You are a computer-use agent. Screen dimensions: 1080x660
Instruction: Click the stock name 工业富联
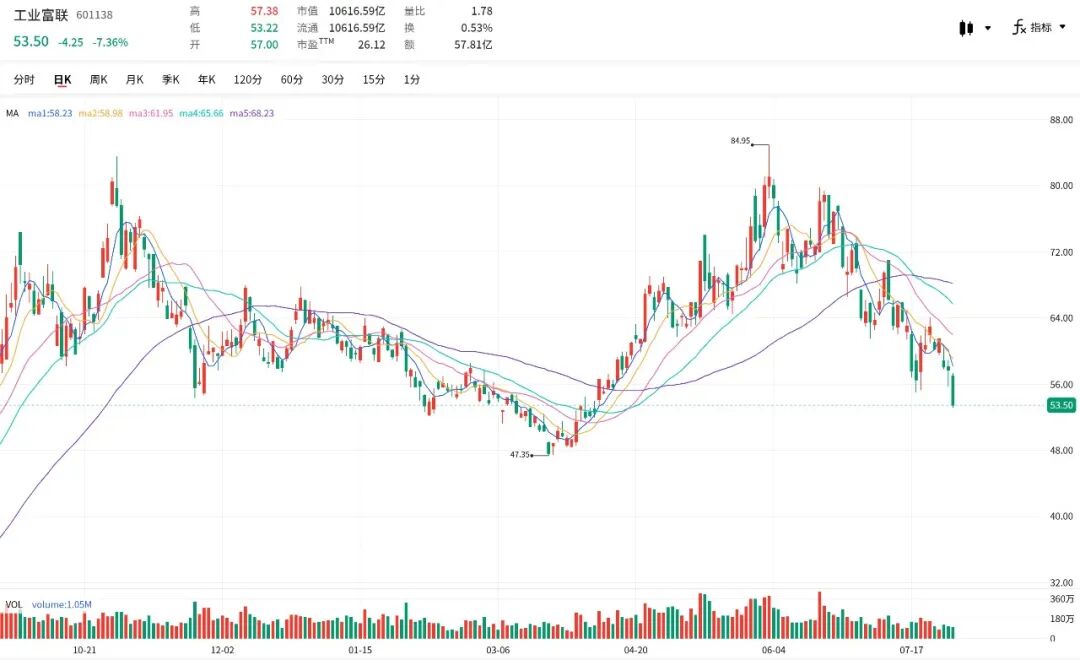tap(41, 14)
